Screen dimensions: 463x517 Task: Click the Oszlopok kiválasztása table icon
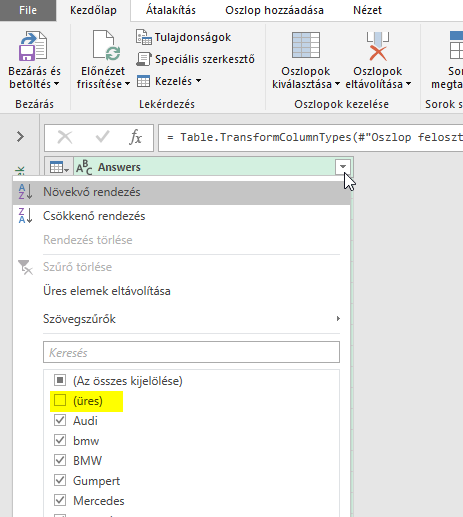[x=306, y=45]
